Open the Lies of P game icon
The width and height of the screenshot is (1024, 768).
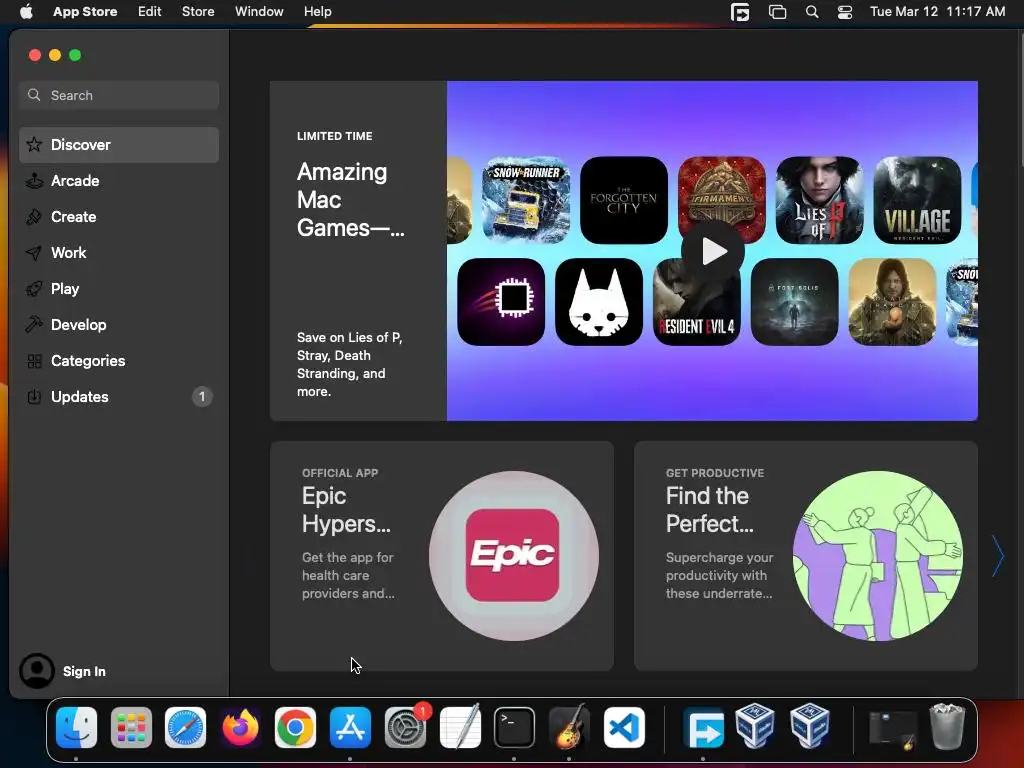820,200
